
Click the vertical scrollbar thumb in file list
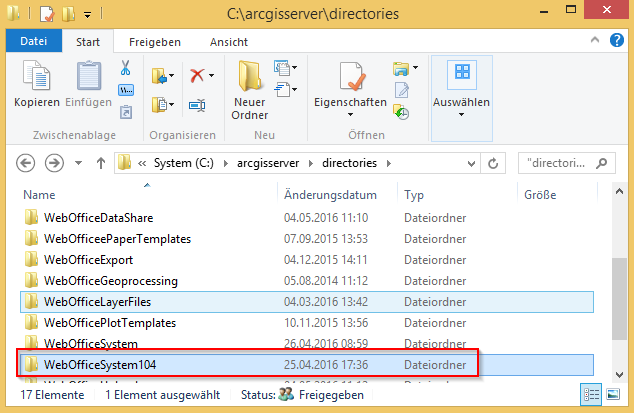click(x=619, y=299)
